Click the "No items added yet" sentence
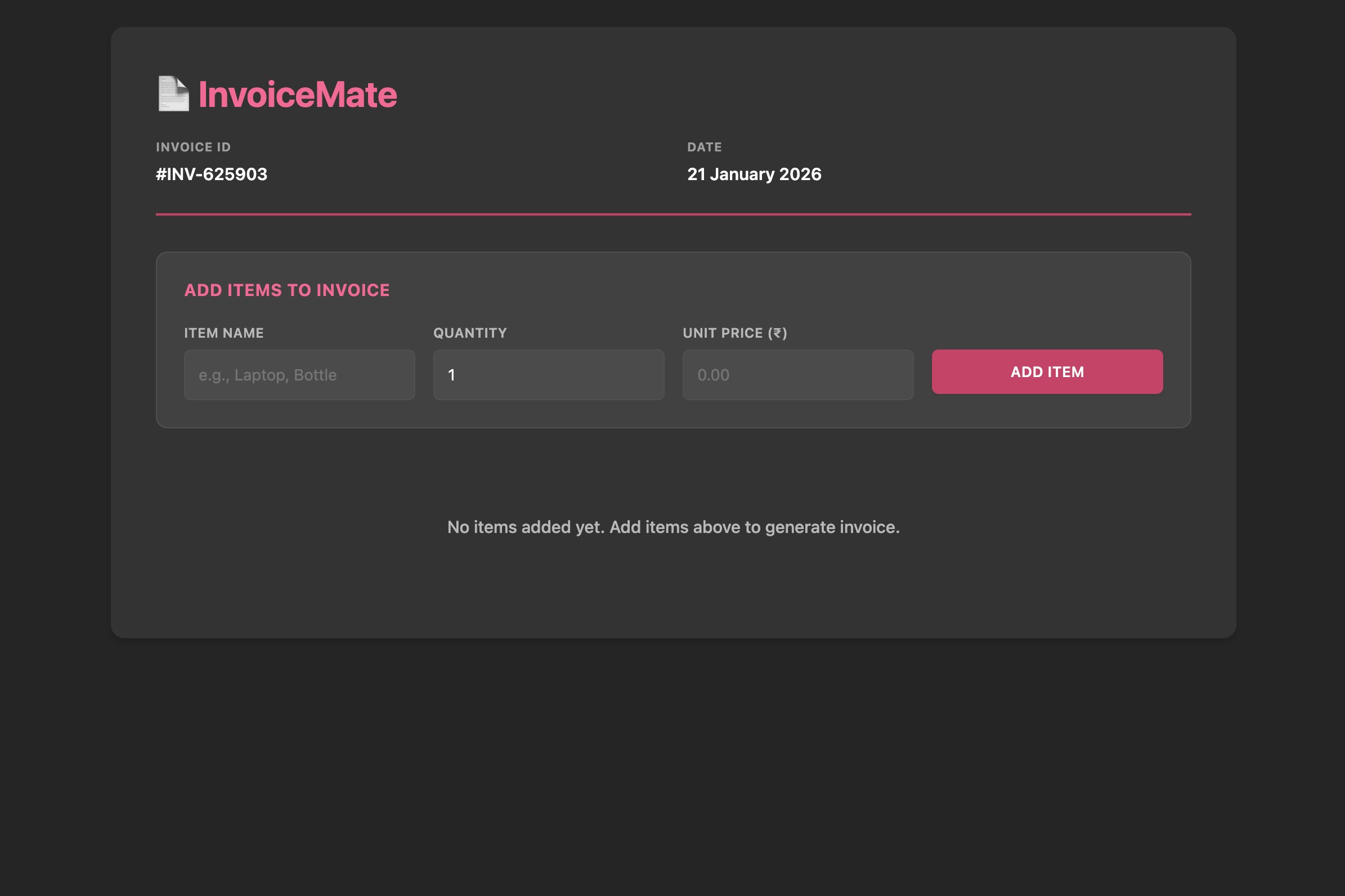Screen dimensions: 1345x896 click(526, 527)
